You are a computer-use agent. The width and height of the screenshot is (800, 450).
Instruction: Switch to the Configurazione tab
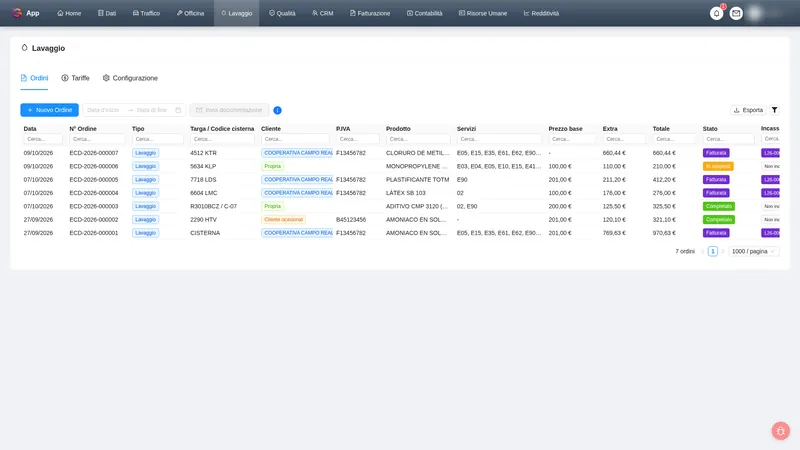[130, 78]
